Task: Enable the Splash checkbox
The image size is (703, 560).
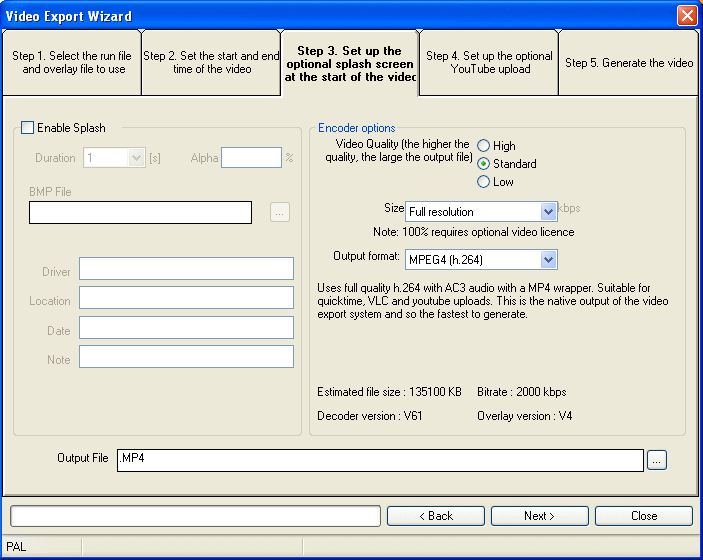Action: pyautogui.click(x=28, y=128)
